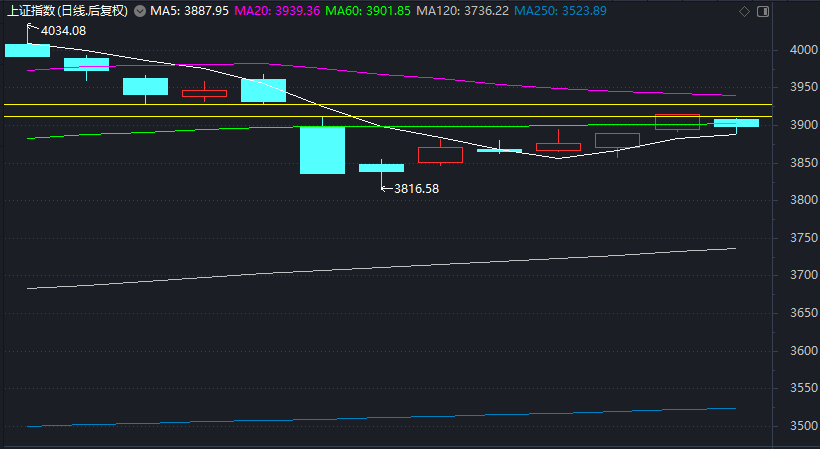Select the largest cyan candlestick
820x449 pixels.
click(323, 150)
